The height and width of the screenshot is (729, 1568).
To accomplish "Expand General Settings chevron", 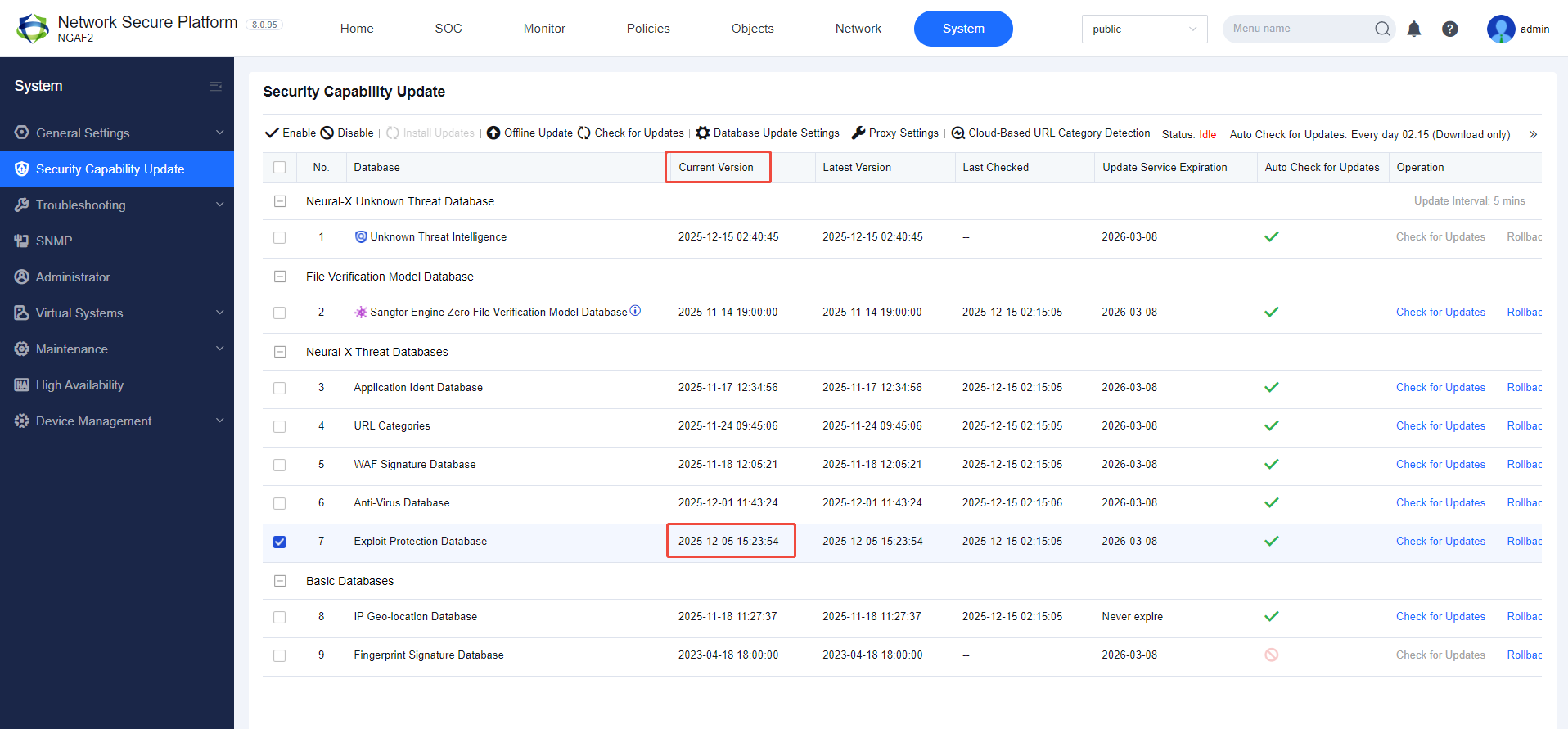I will point(219,133).
